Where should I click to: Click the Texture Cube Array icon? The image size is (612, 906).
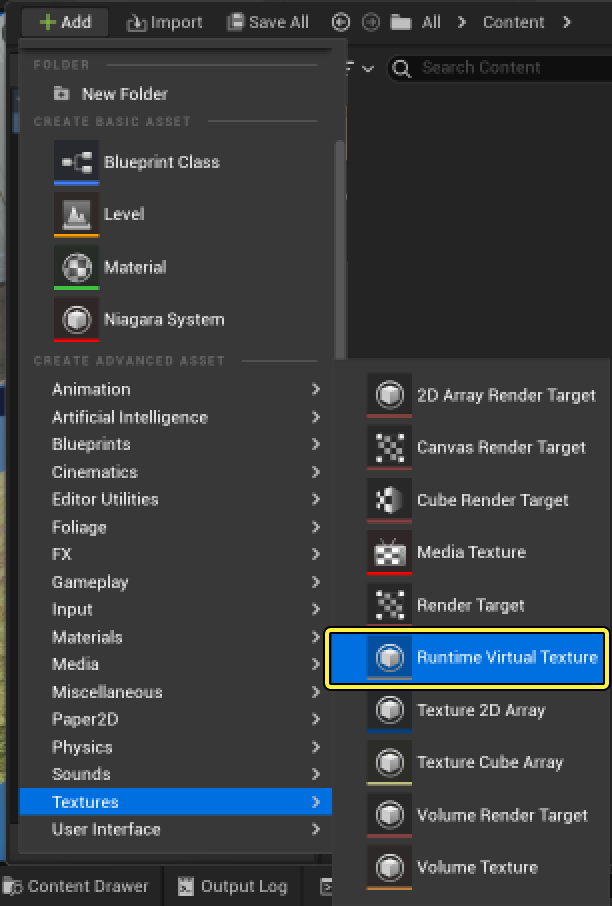(390, 763)
